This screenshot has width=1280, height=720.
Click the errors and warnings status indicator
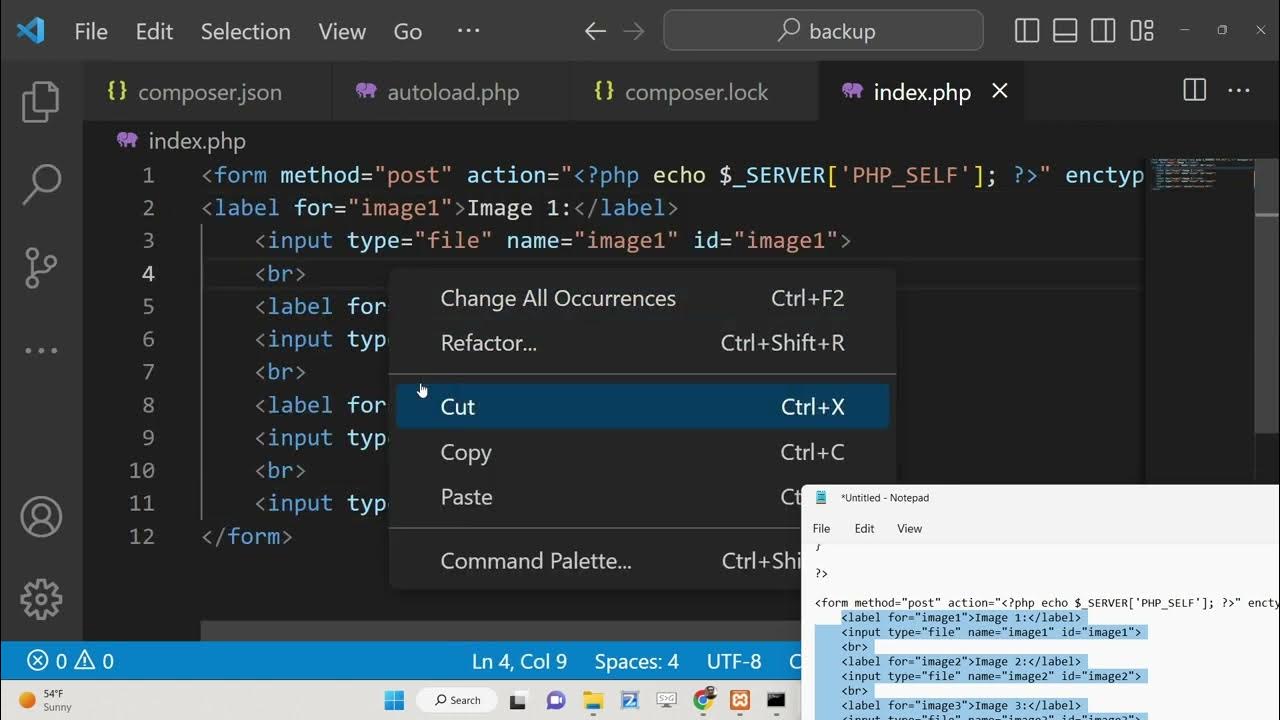[x=70, y=661]
